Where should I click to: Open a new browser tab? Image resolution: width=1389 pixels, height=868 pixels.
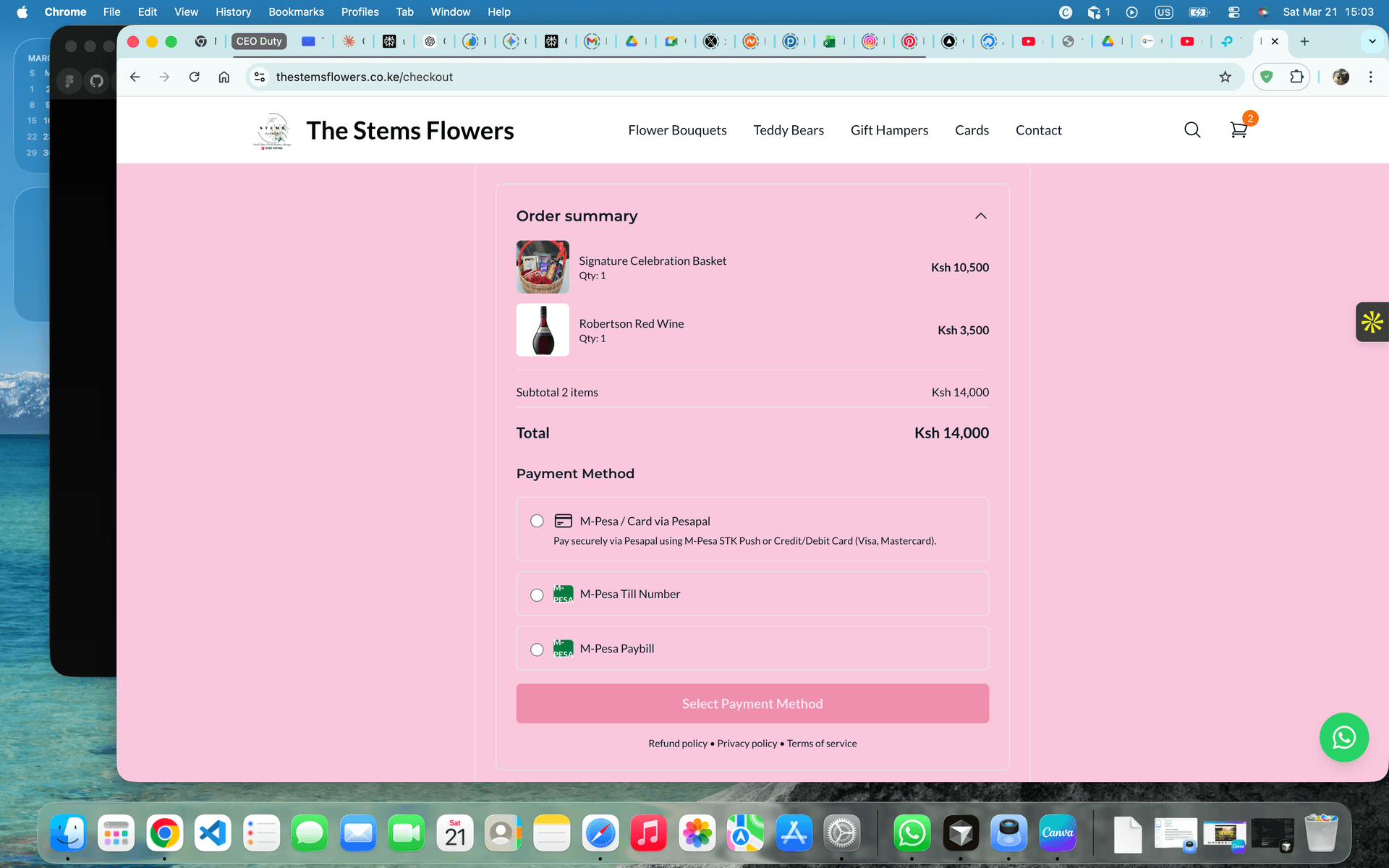[x=1304, y=41]
